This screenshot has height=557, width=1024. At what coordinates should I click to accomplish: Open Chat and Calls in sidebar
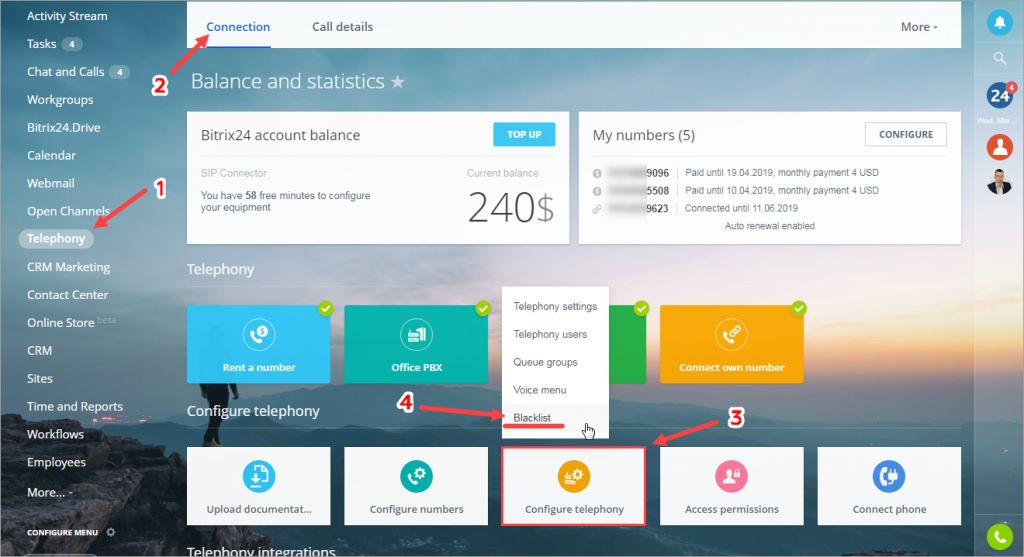(65, 72)
